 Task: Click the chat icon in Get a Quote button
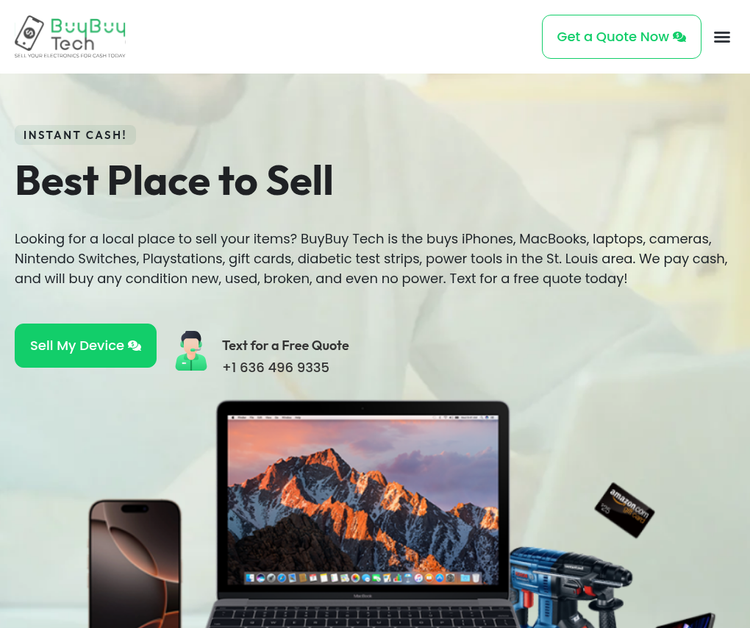click(679, 37)
